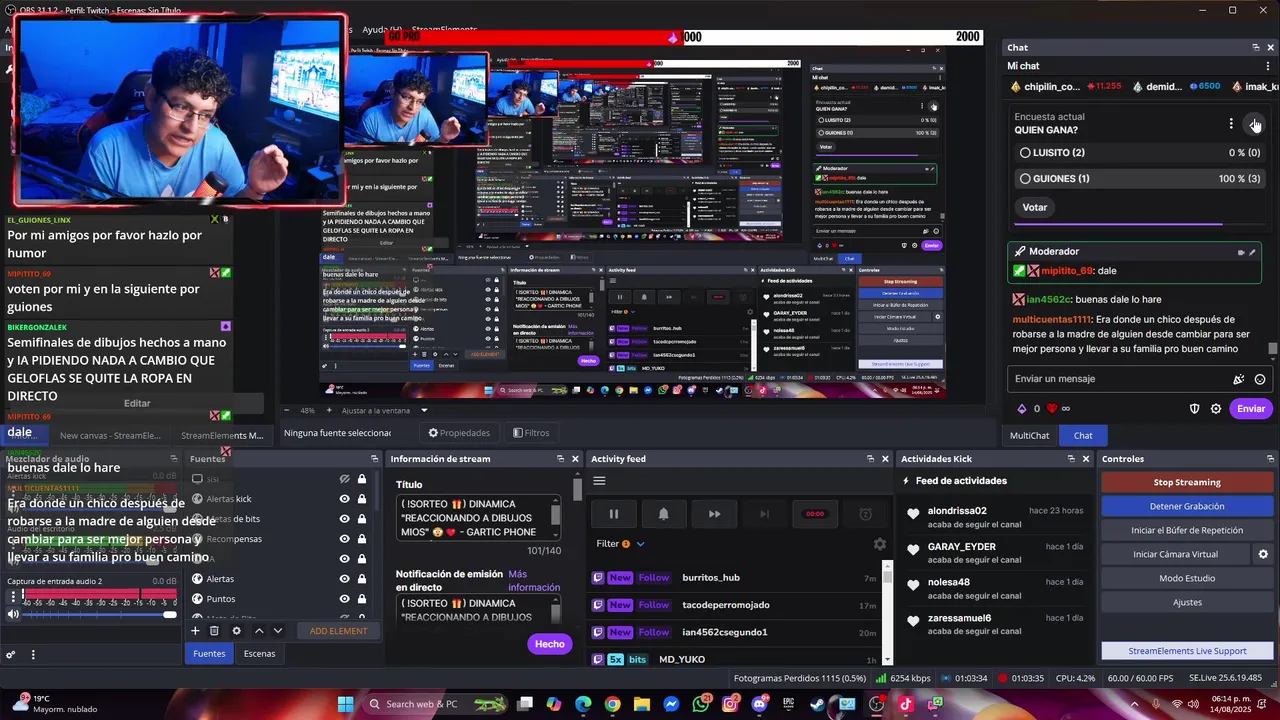Send chat message with Enviar button
Screen dimensions: 1280x720
1251,409
